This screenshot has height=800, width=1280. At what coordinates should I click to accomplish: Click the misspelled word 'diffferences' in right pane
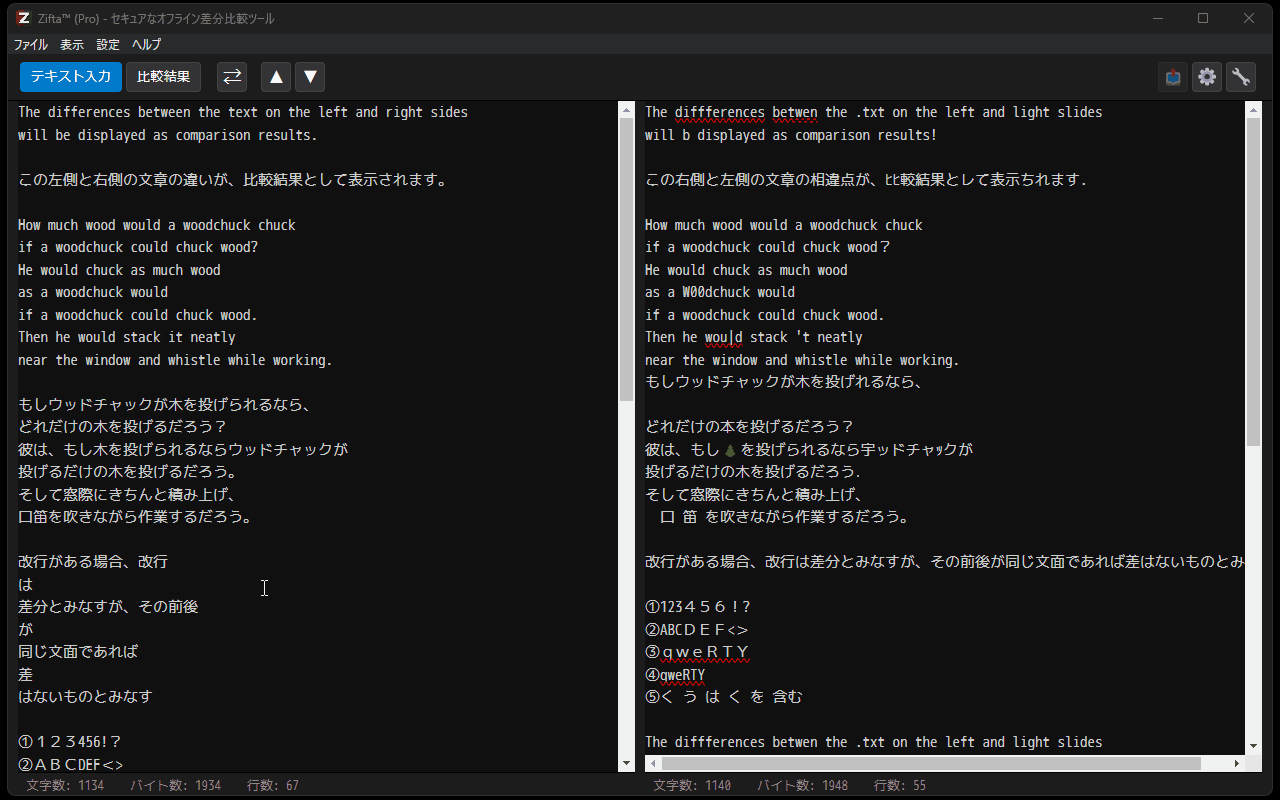point(720,112)
